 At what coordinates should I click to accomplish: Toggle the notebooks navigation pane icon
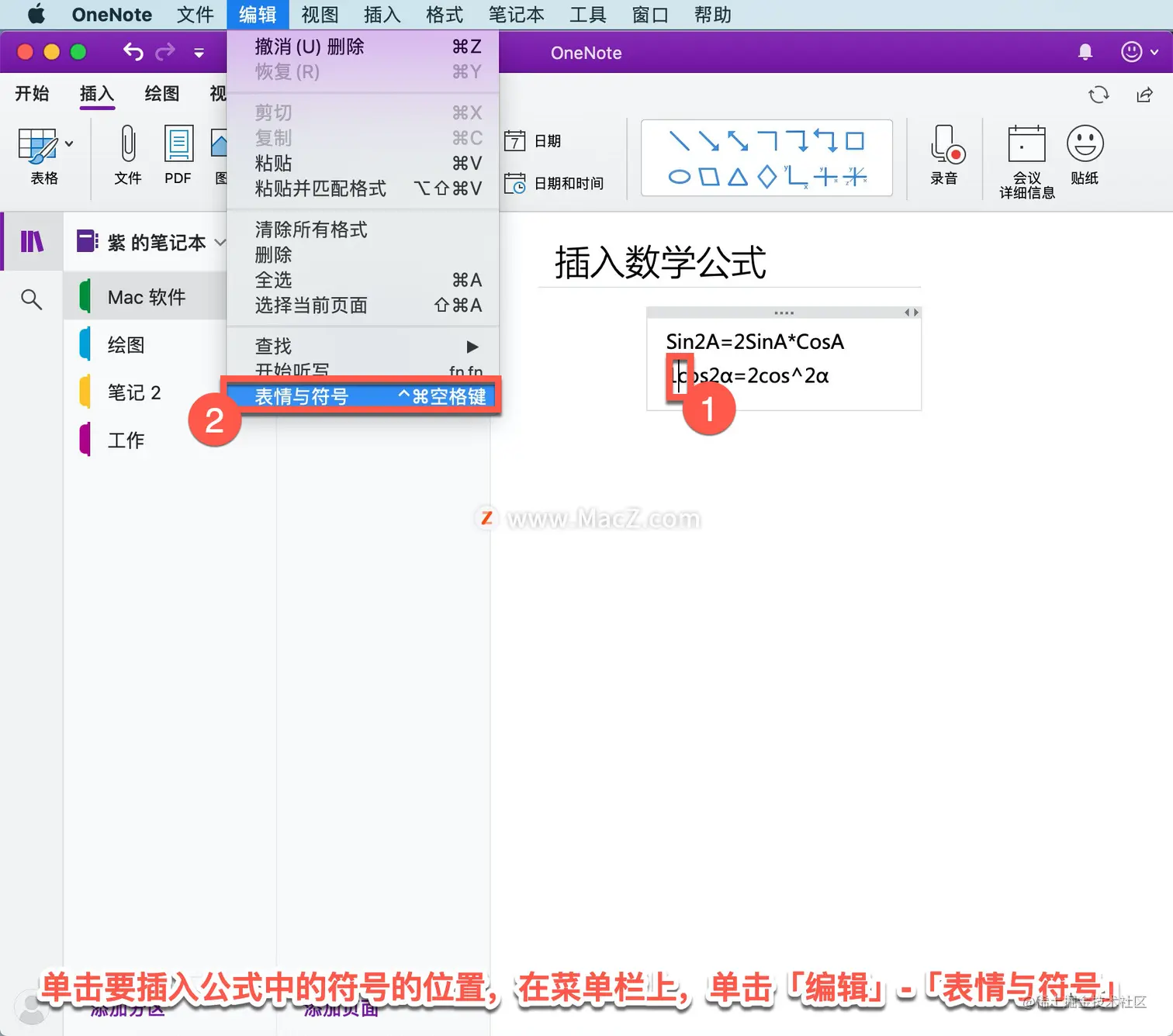[x=32, y=242]
